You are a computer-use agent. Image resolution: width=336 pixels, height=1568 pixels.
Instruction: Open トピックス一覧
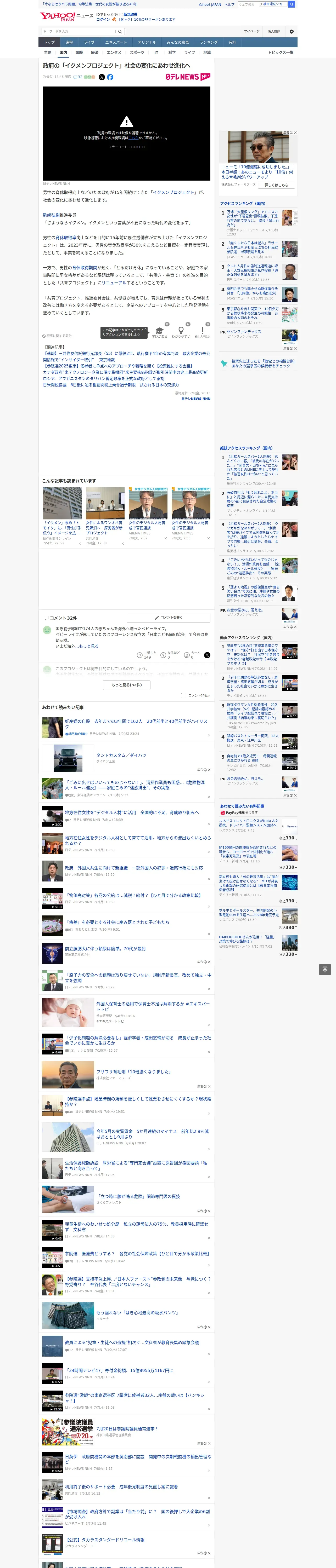click(x=281, y=52)
